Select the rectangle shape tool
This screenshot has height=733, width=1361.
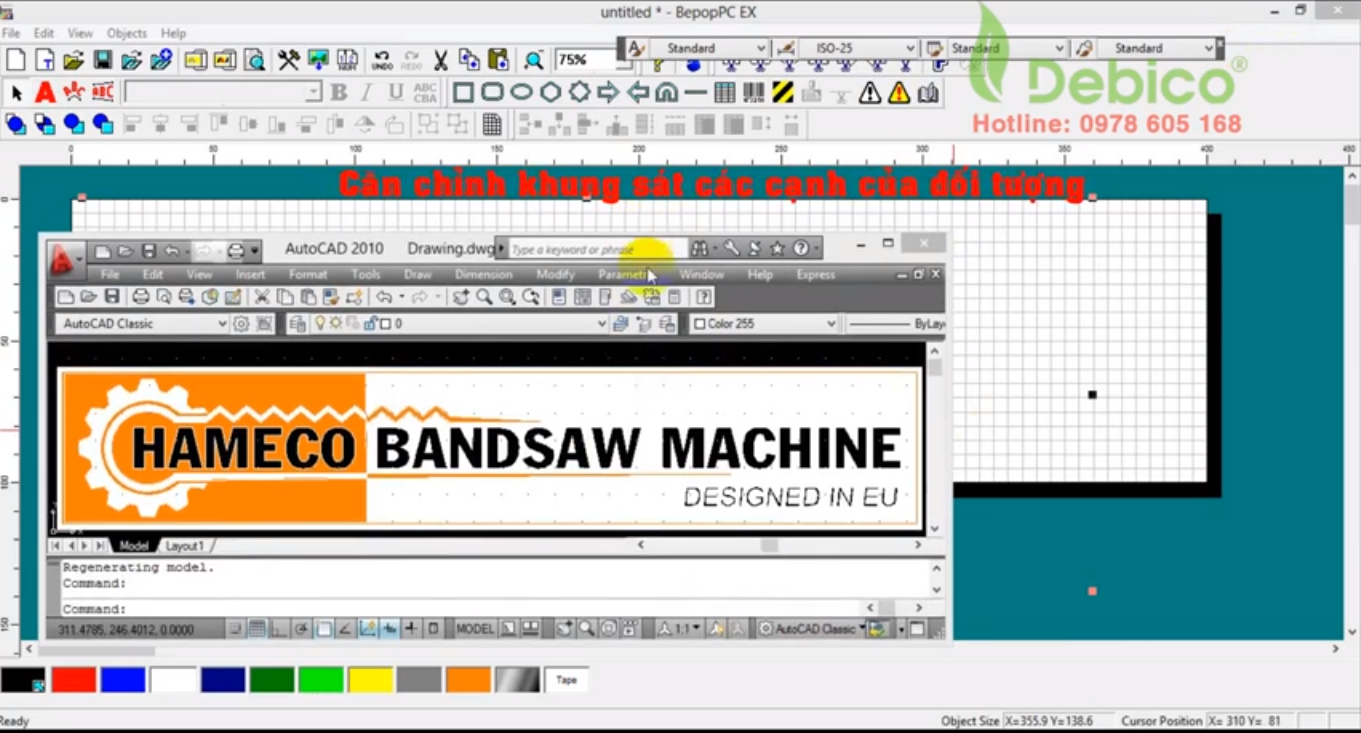click(x=464, y=92)
